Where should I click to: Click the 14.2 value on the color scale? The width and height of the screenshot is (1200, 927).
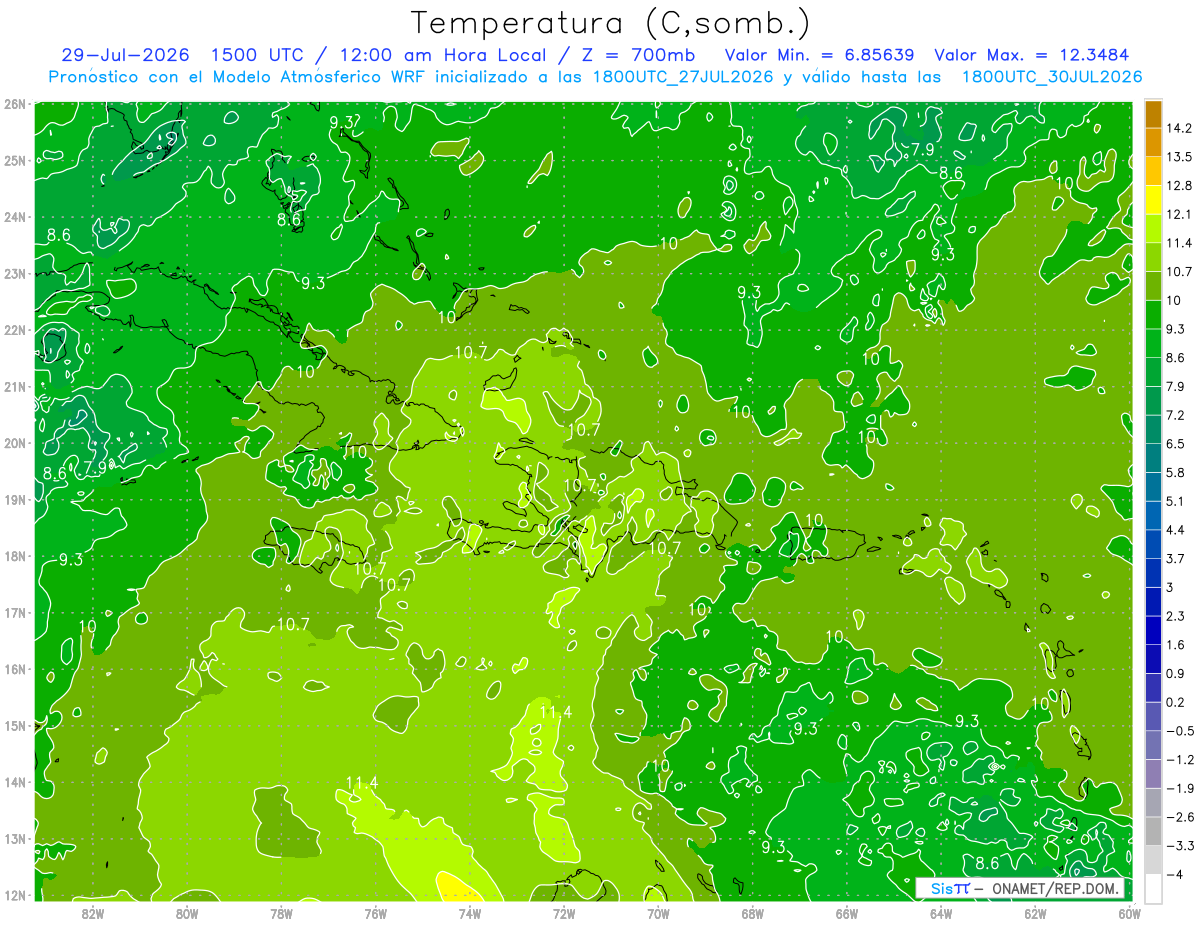pyautogui.click(x=1180, y=128)
